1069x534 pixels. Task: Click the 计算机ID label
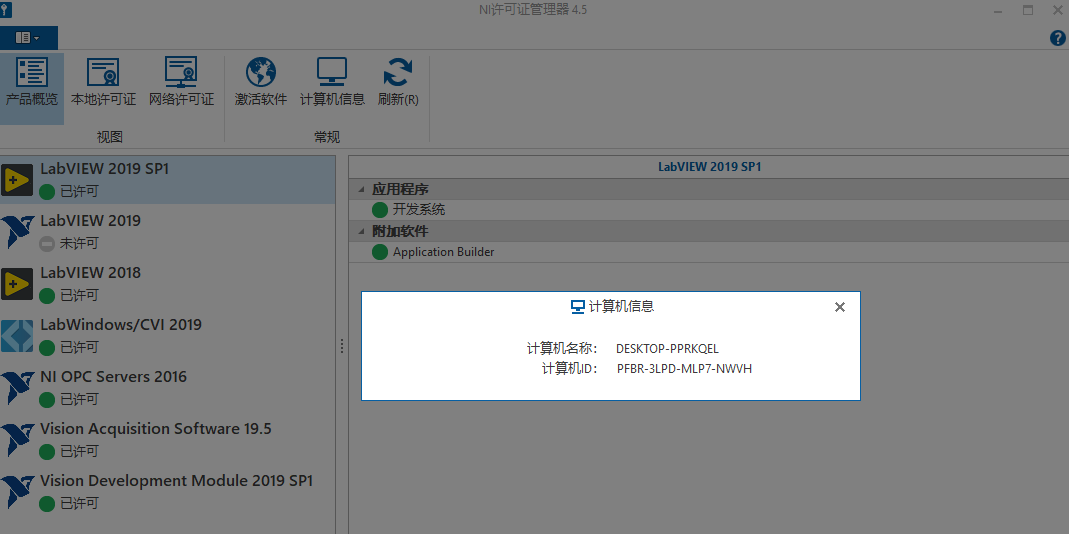[x=569, y=370]
